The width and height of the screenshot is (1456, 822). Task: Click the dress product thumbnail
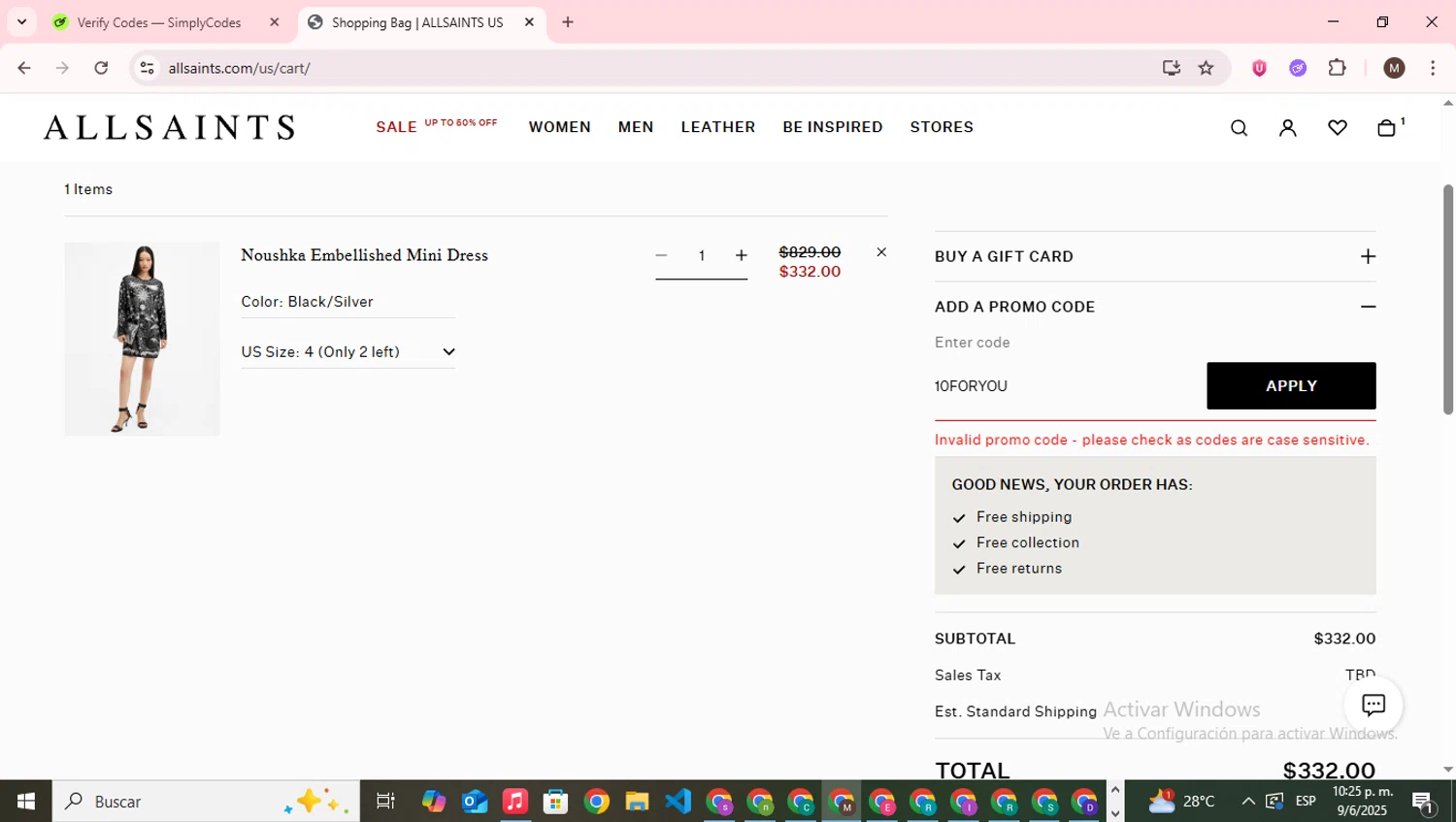point(142,339)
